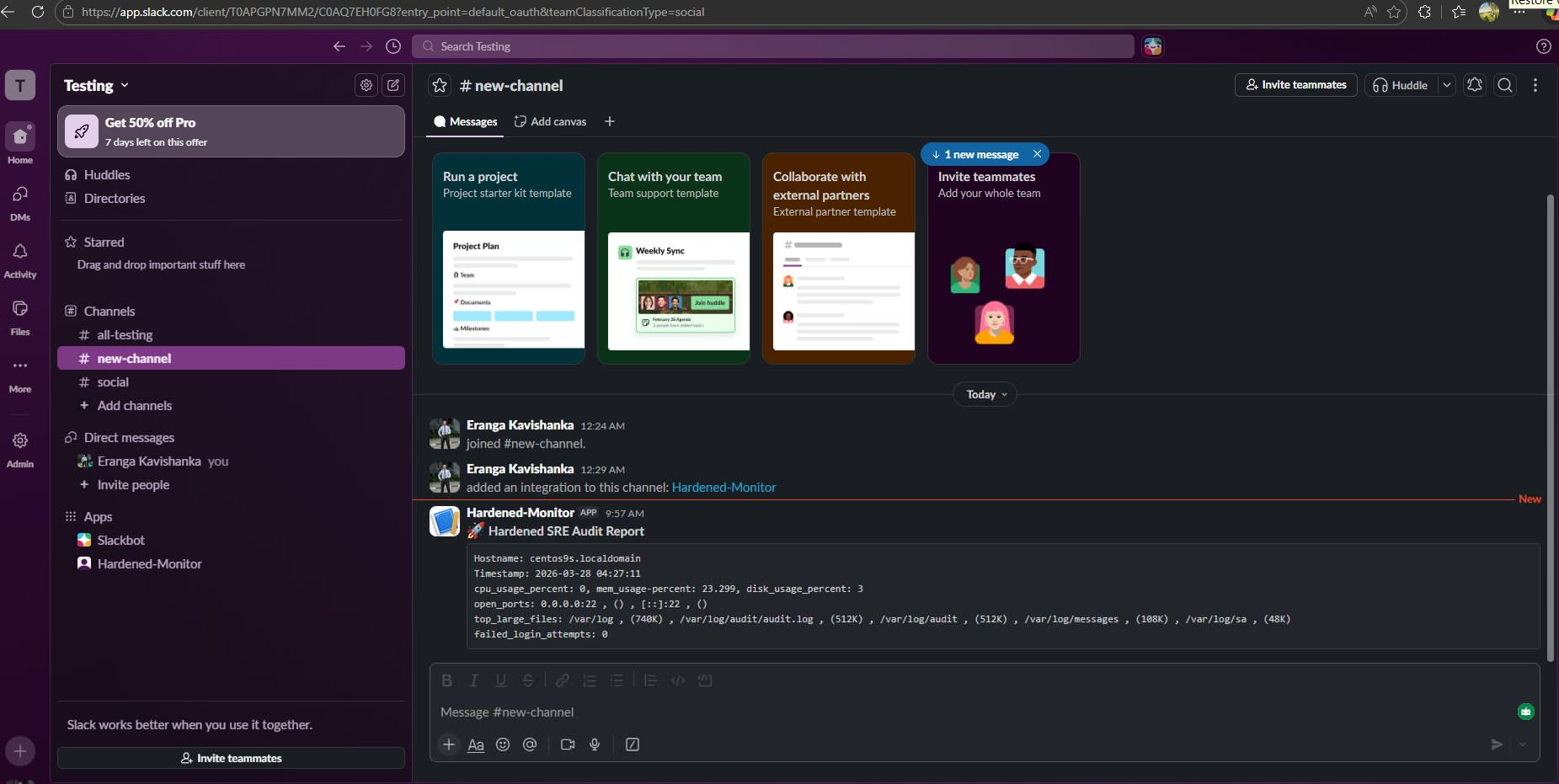The height and width of the screenshot is (784, 1559).
Task: Click the send message arrow
Action: click(x=1497, y=744)
